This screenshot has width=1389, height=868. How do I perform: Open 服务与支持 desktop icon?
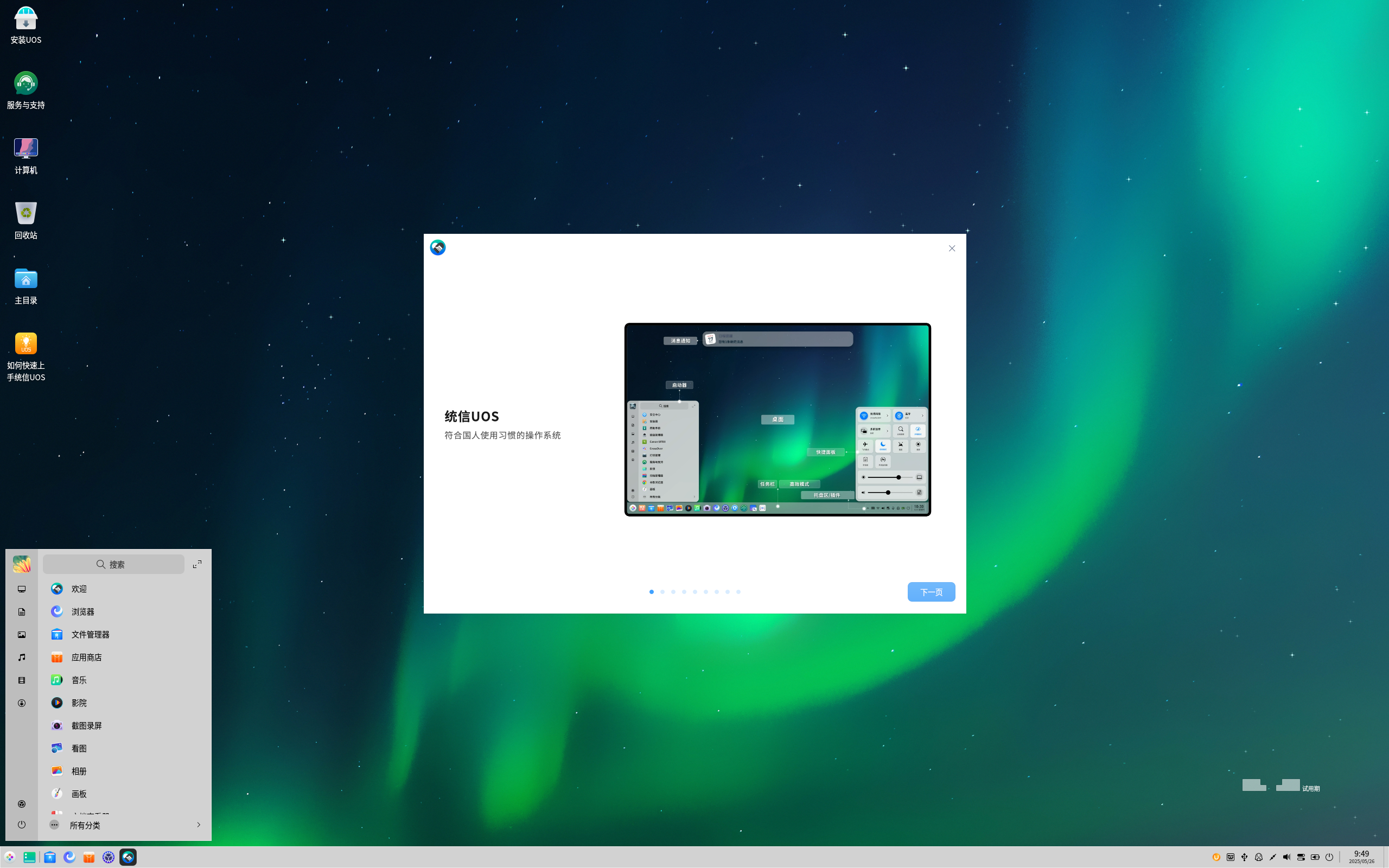coord(26,90)
